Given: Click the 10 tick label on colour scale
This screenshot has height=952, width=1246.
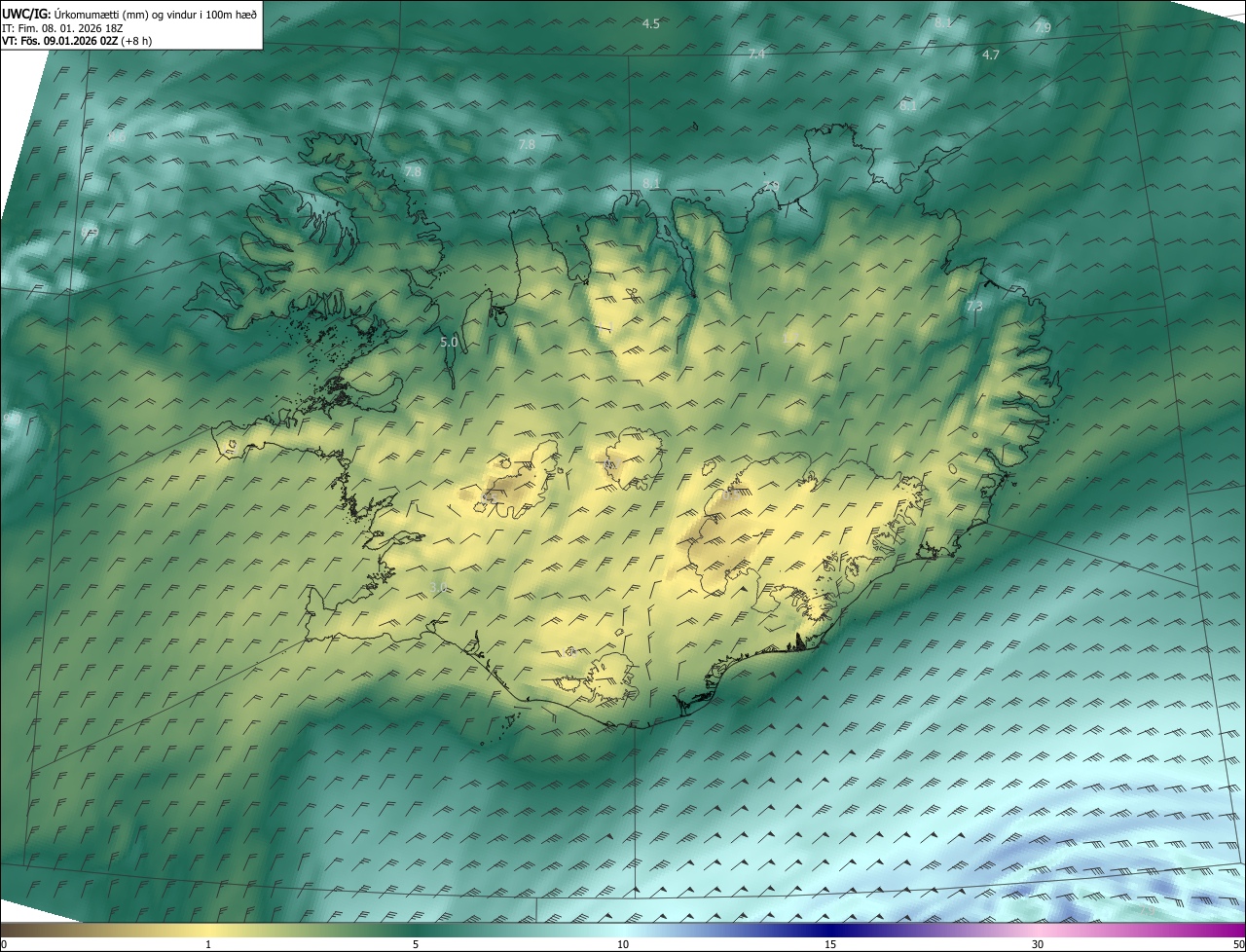Looking at the screenshot, I should pos(623,944).
